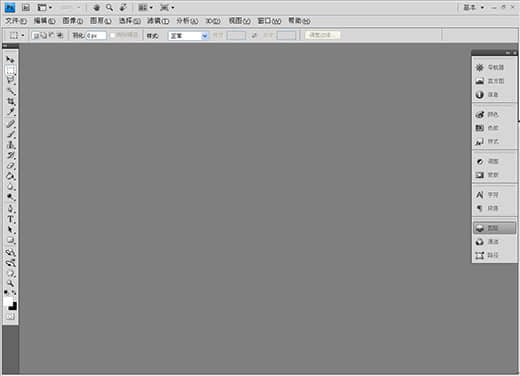Screen dimensions: 520x376
Task: Toggle the 消除锯齿 anti-alias checkbox
Action: pos(113,35)
